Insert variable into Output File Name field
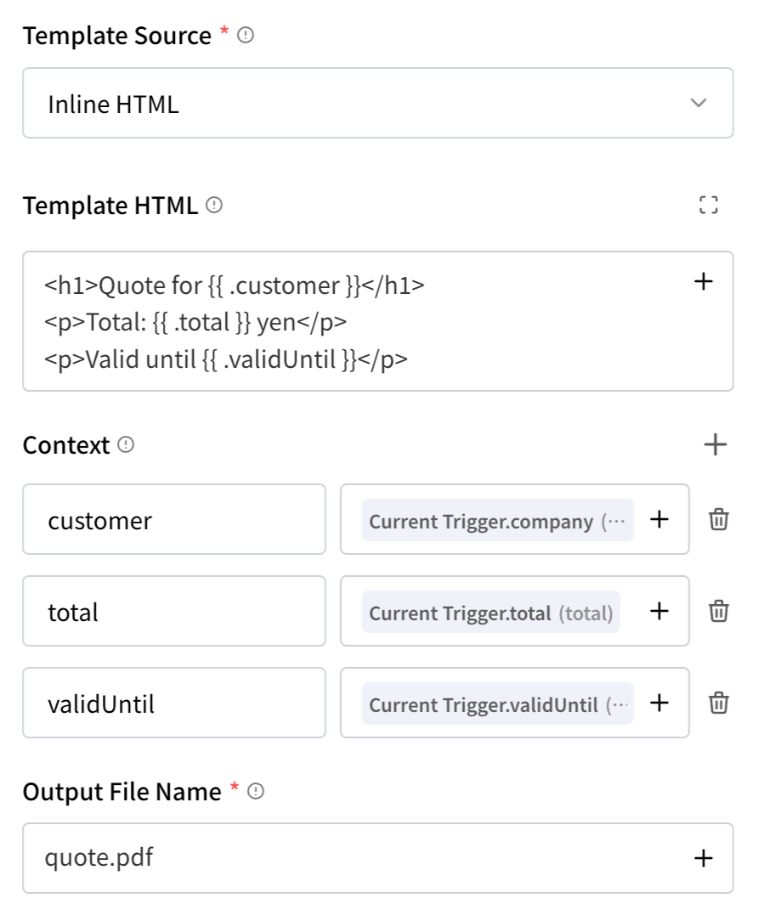 pos(703,858)
